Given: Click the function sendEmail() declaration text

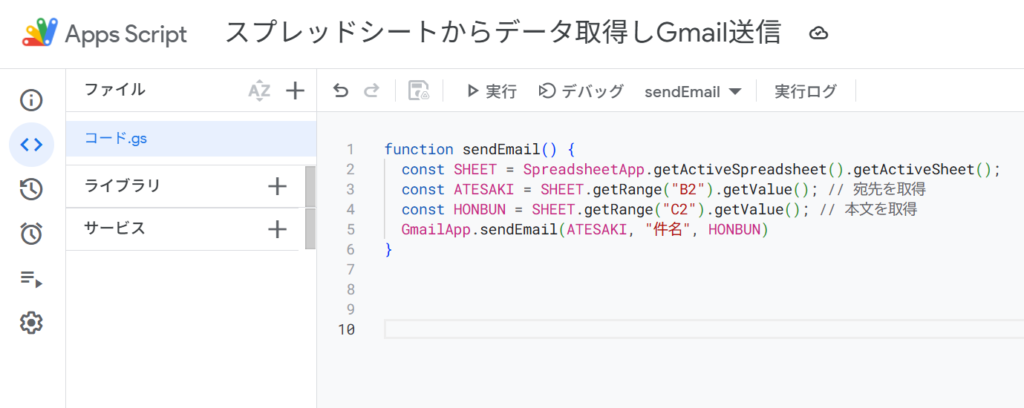Looking at the screenshot, I should [479, 149].
